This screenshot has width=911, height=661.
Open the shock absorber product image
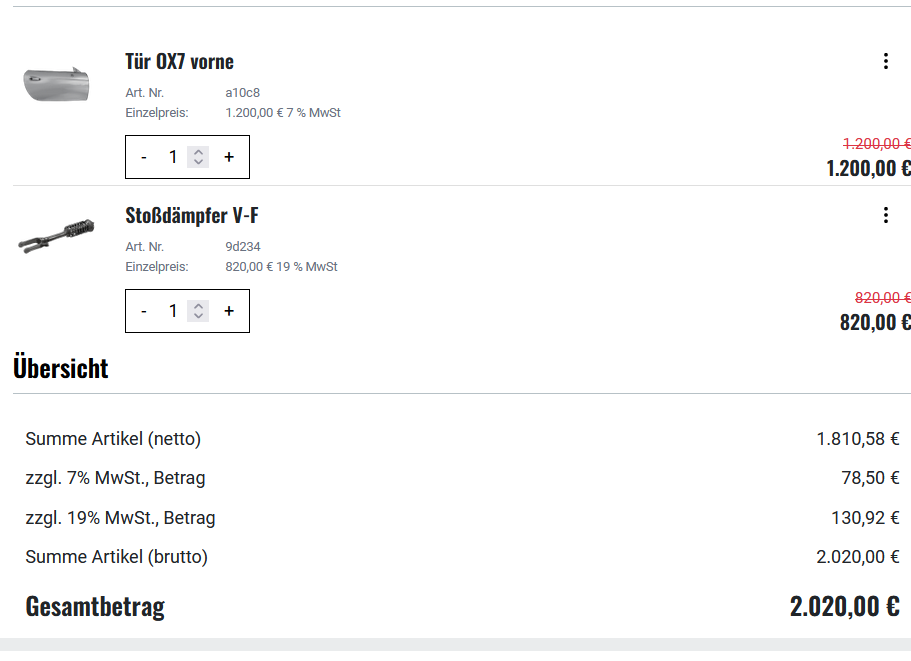[57, 237]
